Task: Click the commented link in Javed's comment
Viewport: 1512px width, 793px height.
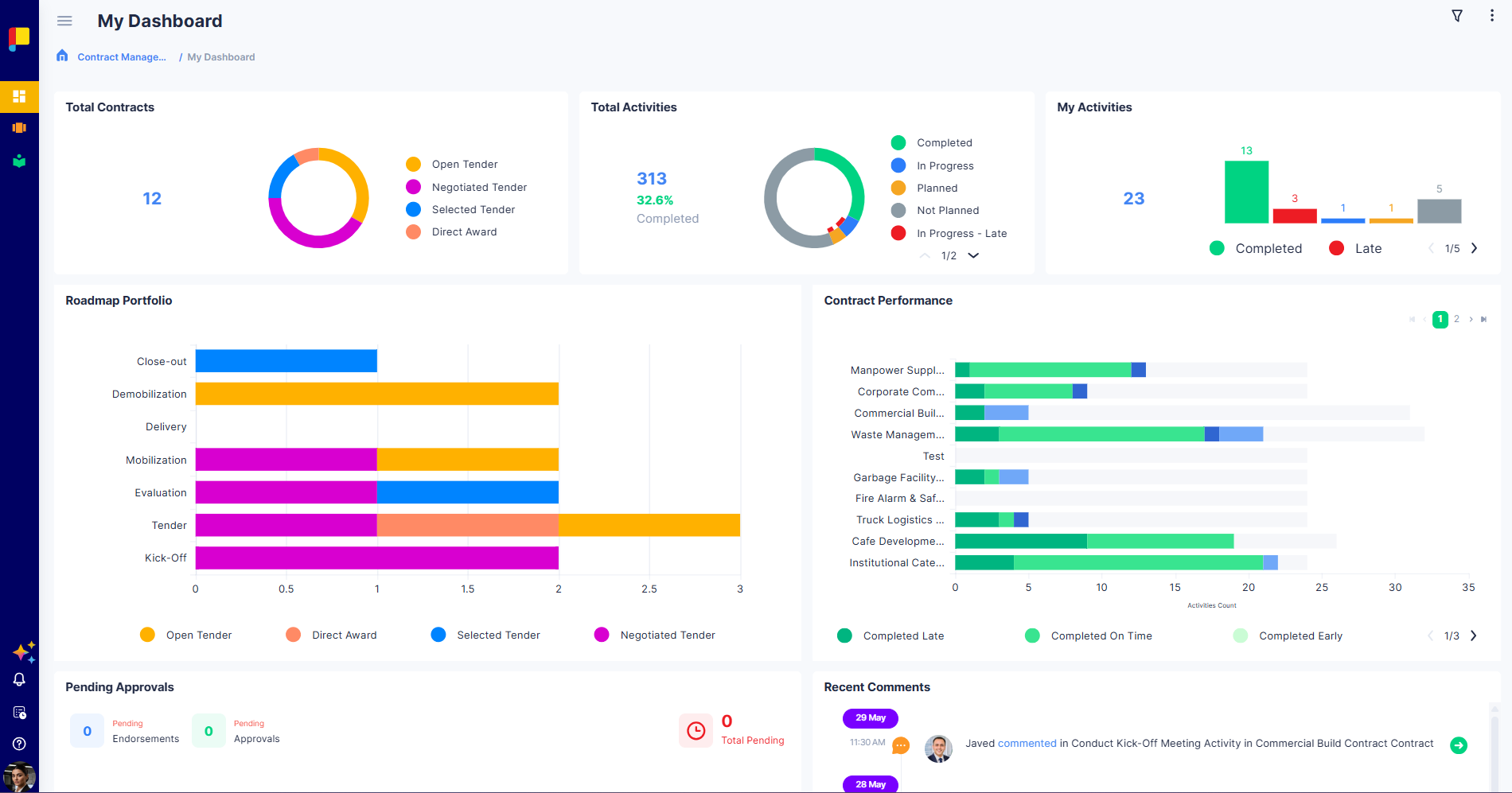Action: (1027, 744)
